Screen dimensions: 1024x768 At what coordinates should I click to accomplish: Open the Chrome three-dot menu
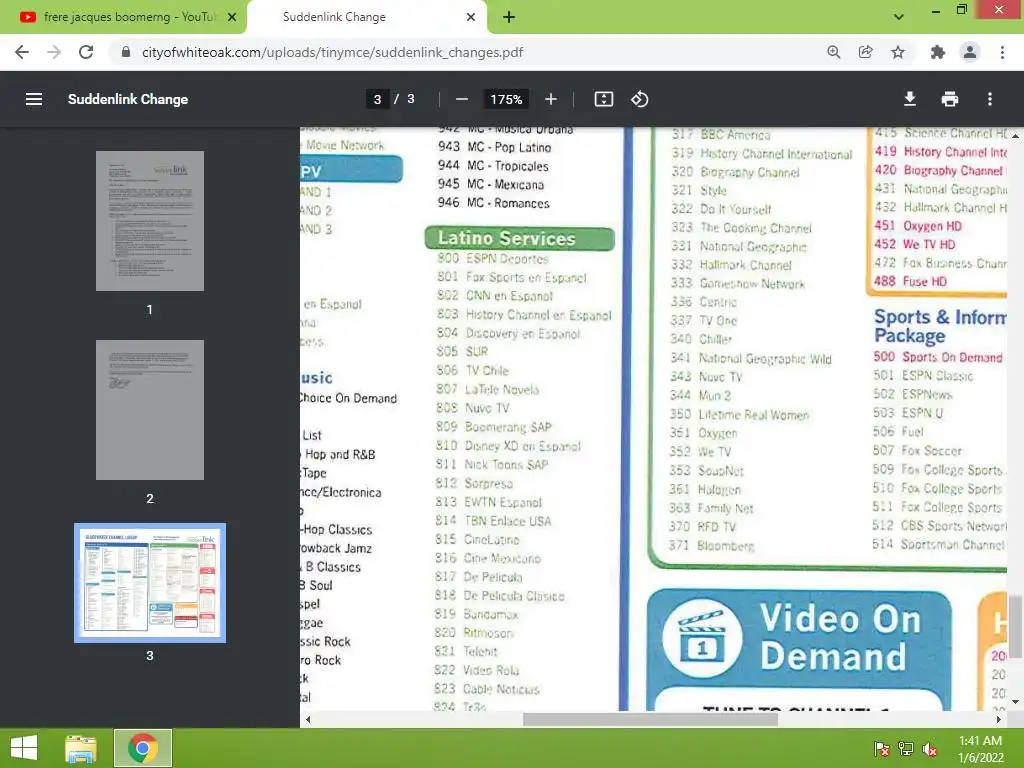tap(1002, 52)
